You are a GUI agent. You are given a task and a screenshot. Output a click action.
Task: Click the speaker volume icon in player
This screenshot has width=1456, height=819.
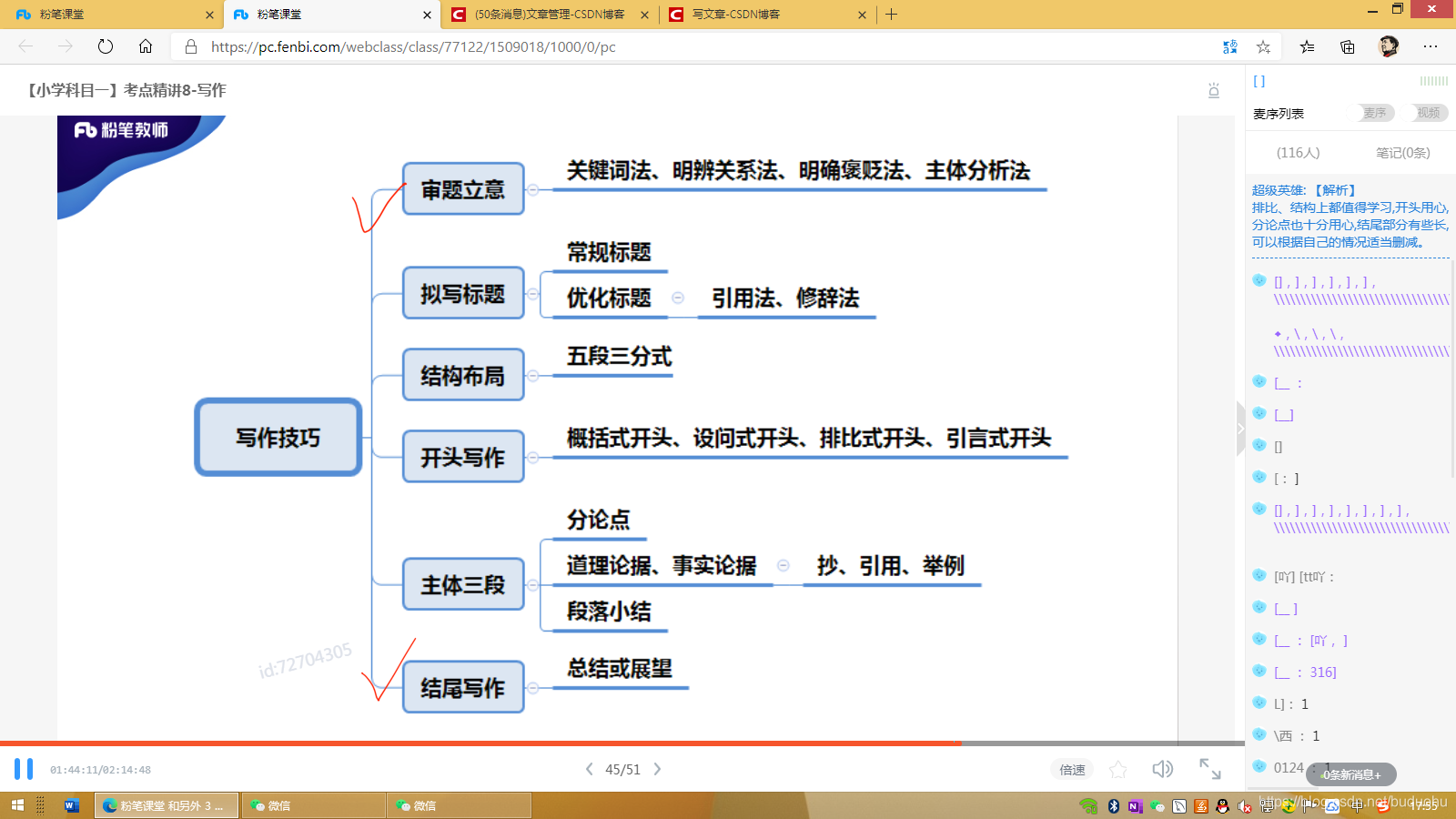click(x=1162, y=769)
